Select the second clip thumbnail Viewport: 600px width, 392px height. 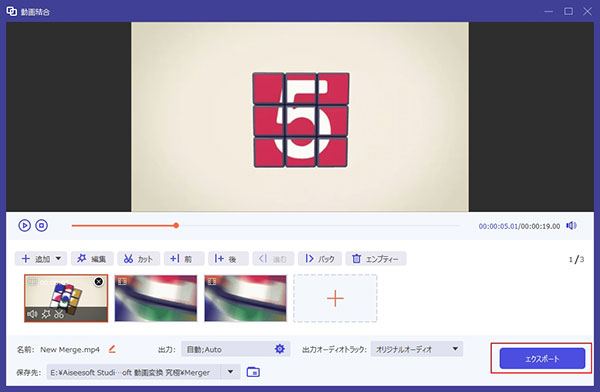point(156,298)
